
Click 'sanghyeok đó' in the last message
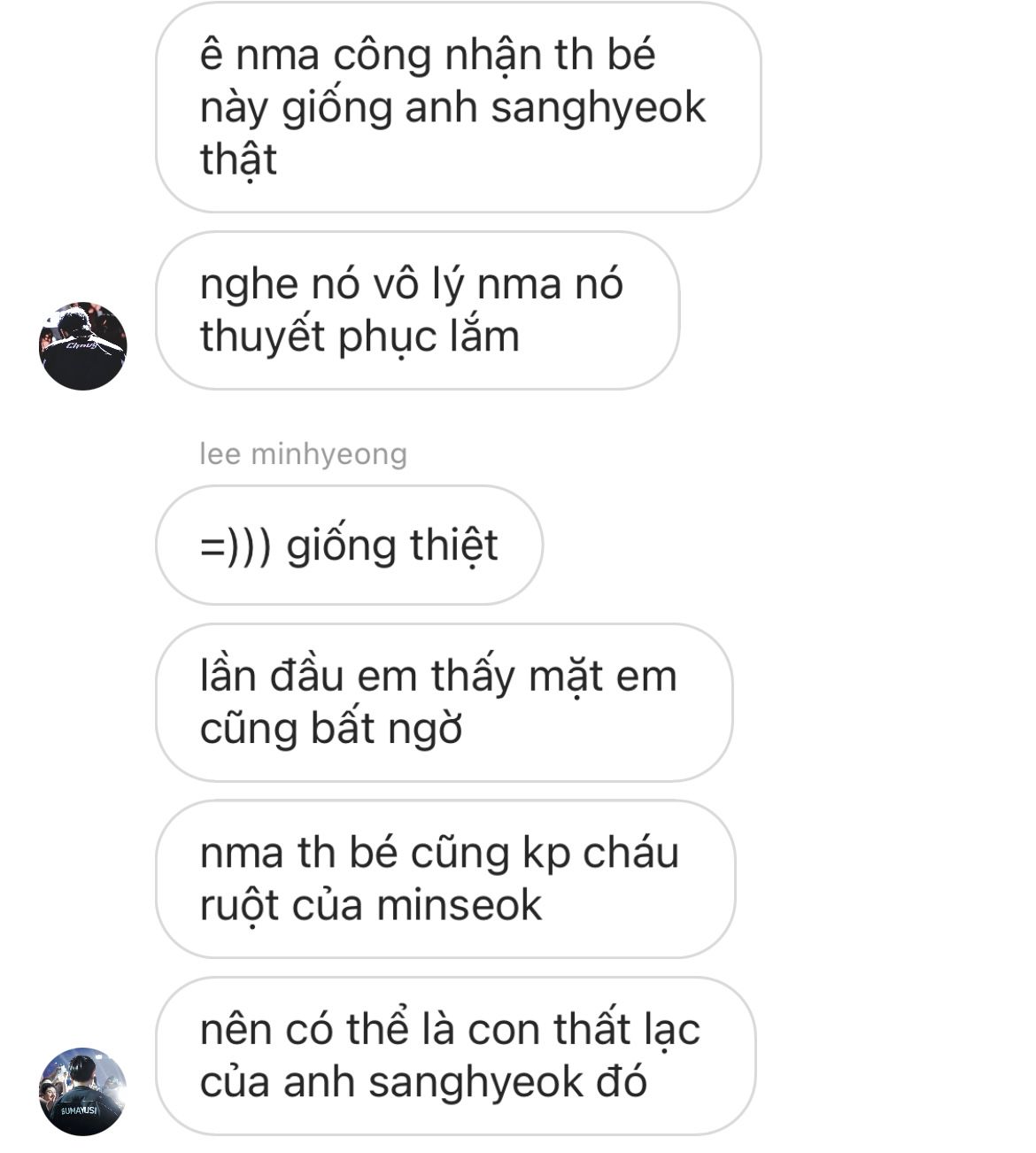pyautogui.click(x=508, y=1082)
